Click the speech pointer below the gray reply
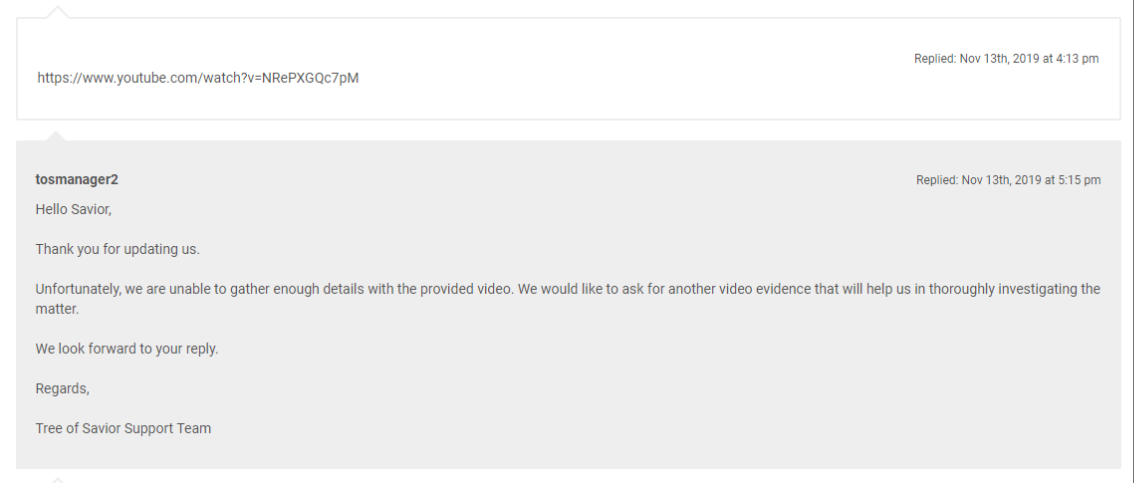This screenshot has height=483, width=1134. [59, 478]
